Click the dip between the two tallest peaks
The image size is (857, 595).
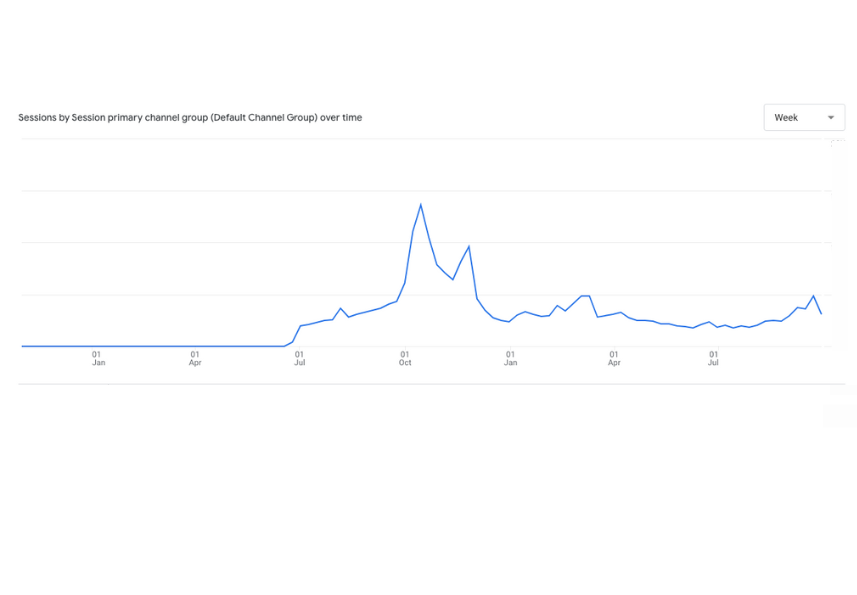coord(453,279)
